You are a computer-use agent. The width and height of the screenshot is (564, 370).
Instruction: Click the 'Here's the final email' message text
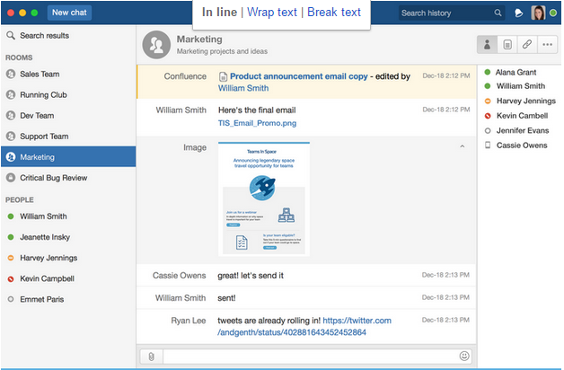coord(257,110)
